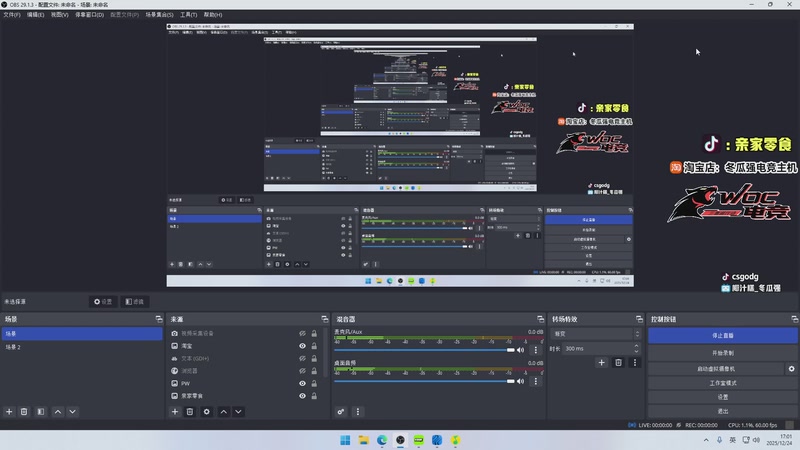Screen dimensions: 800x450
Task: Move source down in the Sources toolbar
Action: tap(238, 412)
